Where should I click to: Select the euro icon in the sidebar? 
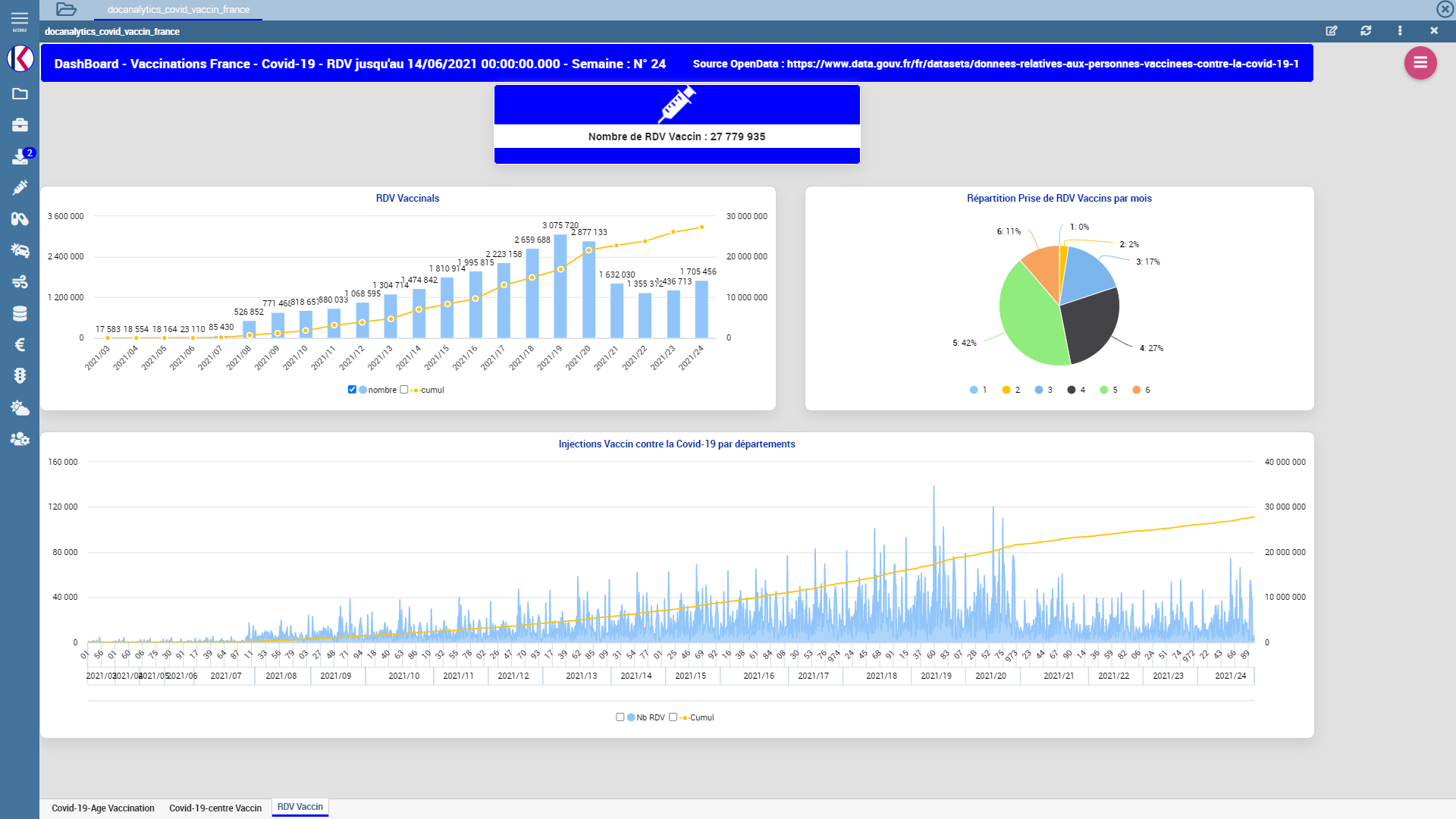point(20,345)
